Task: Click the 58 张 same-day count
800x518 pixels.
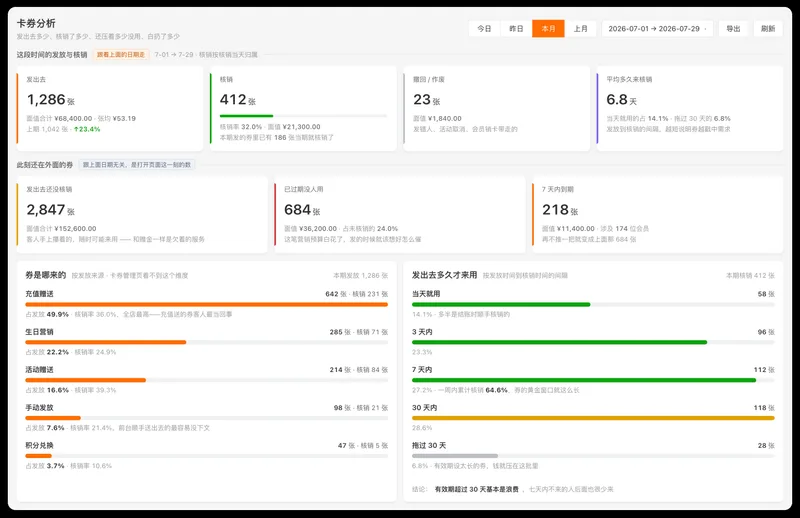Action: [766, 294]
